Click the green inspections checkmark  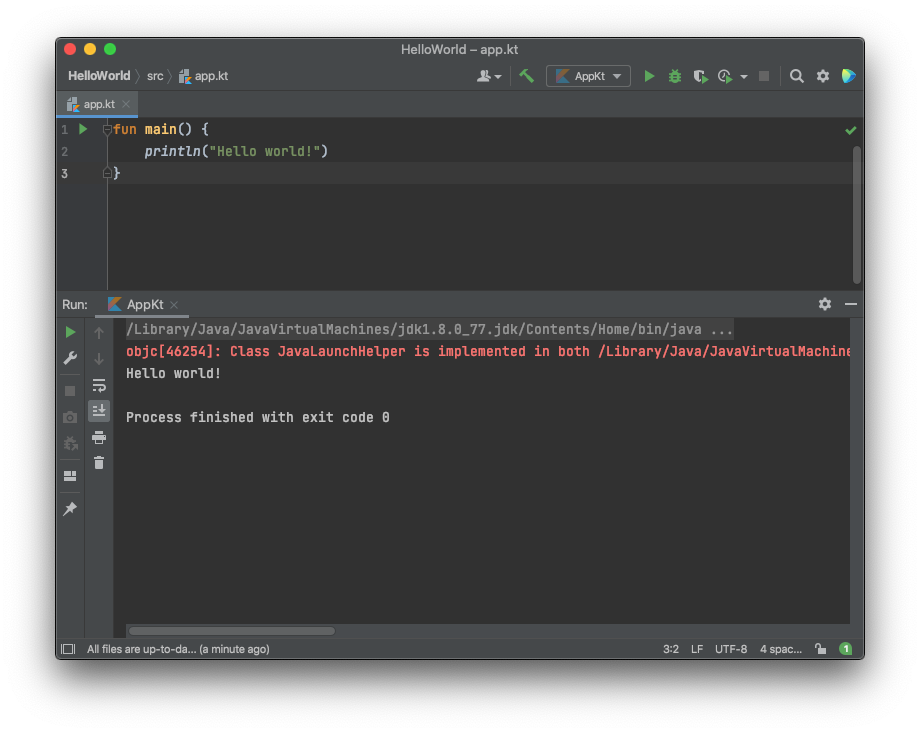coord(850,130)
